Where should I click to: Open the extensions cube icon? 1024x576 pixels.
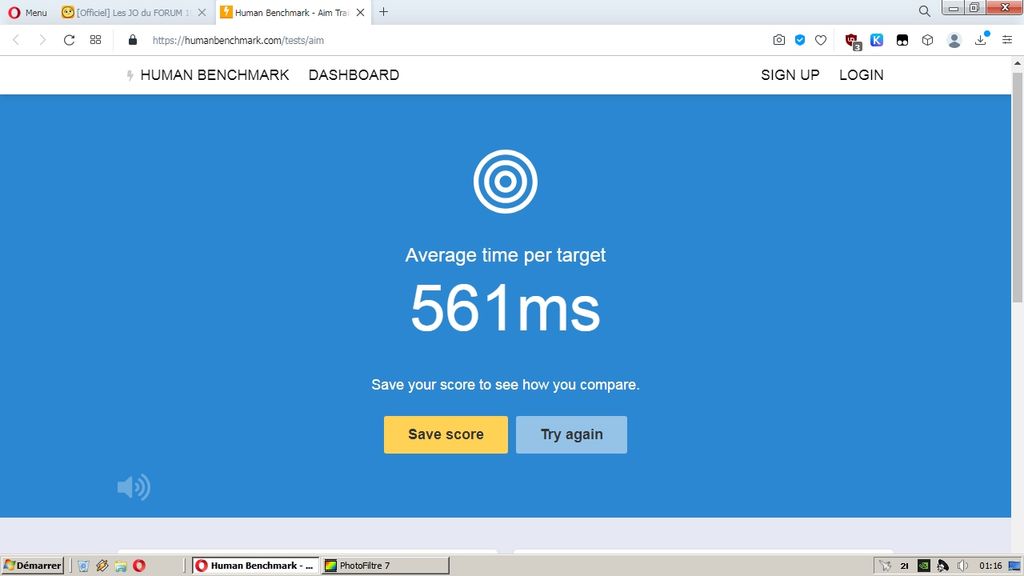[x=927, y=40]
